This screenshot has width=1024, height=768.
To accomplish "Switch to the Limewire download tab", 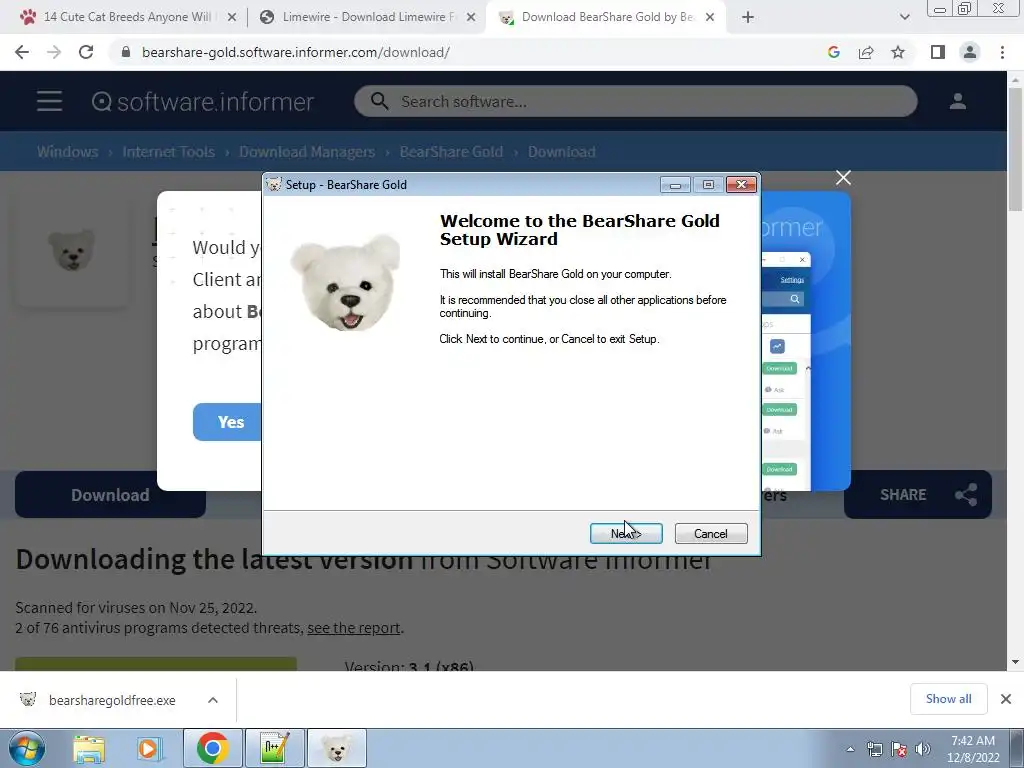I will (366, 17).
